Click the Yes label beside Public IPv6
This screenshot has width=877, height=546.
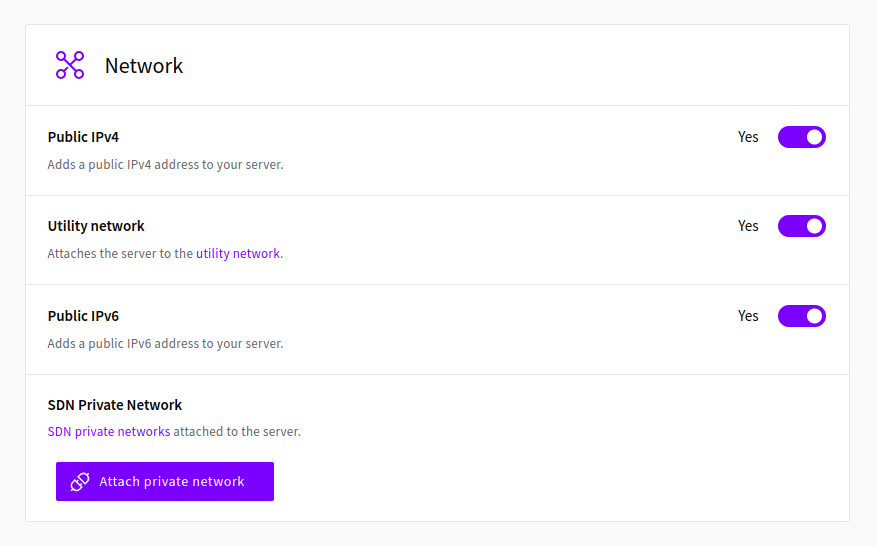(748, 316)
